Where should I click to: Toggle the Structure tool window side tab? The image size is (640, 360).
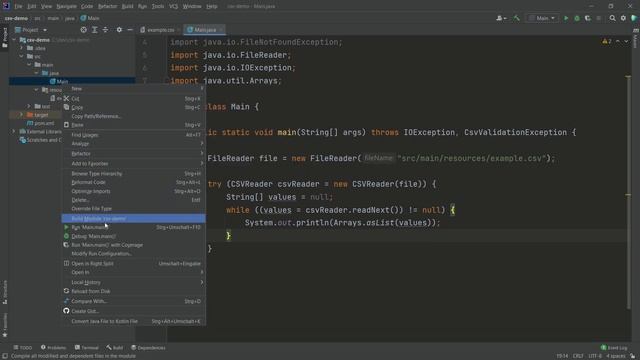coord(4,292)
